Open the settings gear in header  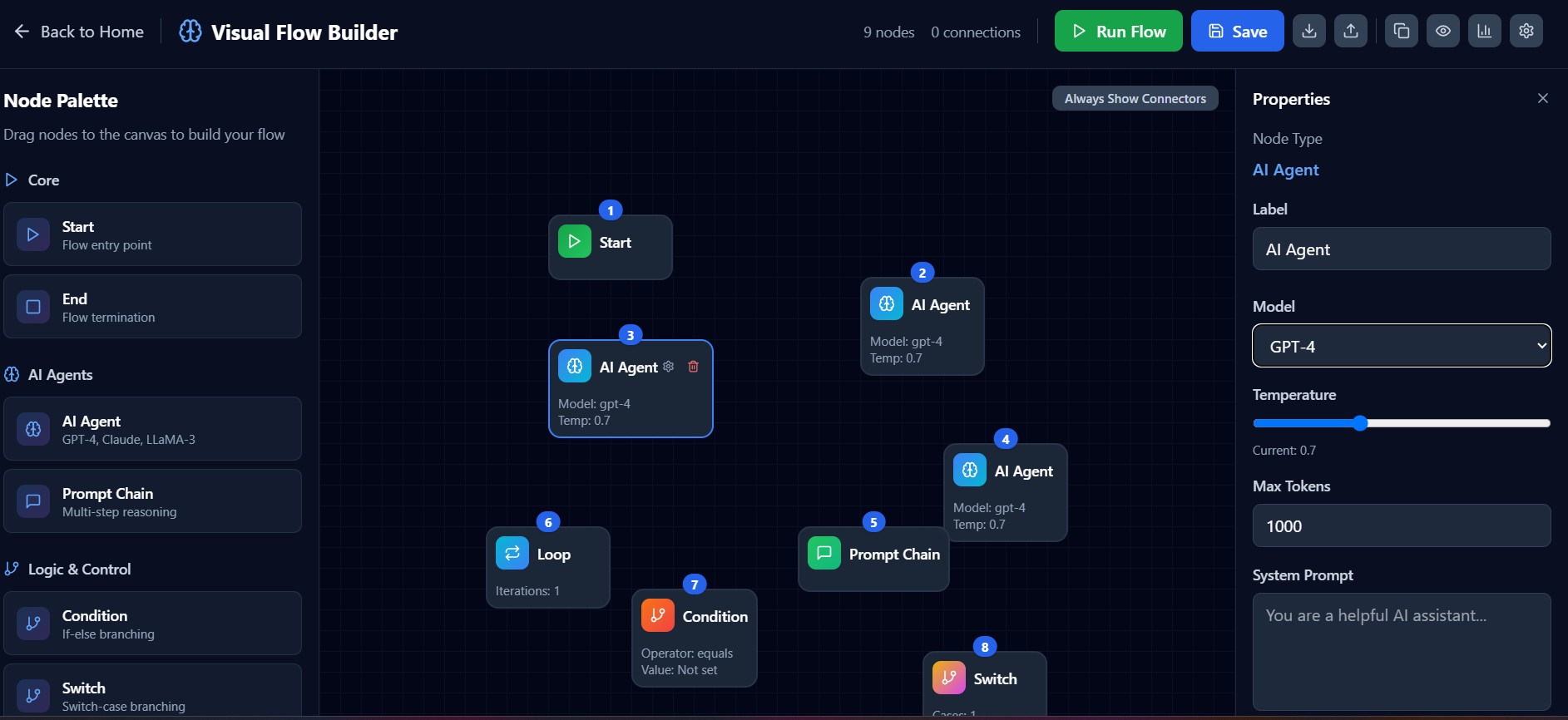[1526, 31]
